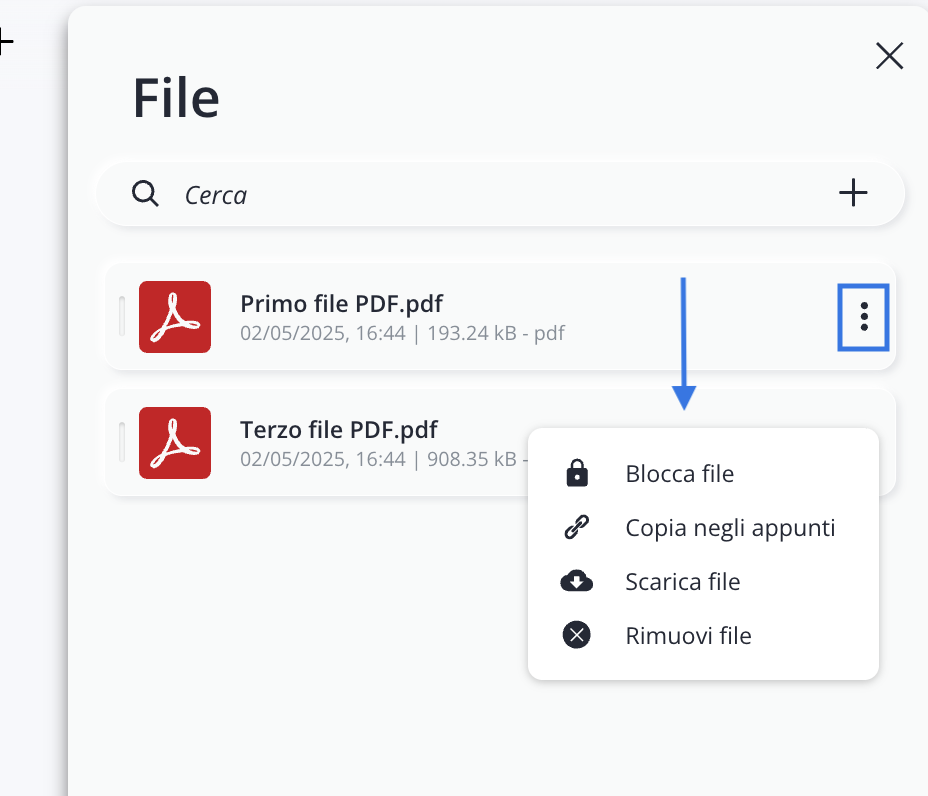This screenshot has height=796, width=928.
Task: Click the cloud download icon
Action: tap(577, 582)
